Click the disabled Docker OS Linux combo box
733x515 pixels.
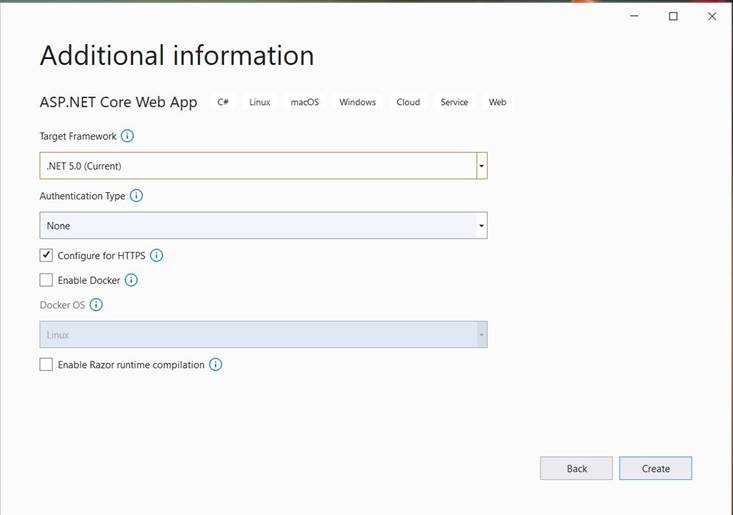pos(263,335)
